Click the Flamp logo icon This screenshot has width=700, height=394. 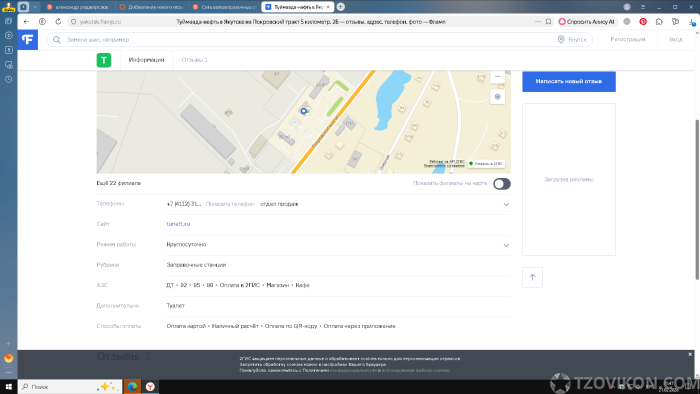[x=28, y=40]
